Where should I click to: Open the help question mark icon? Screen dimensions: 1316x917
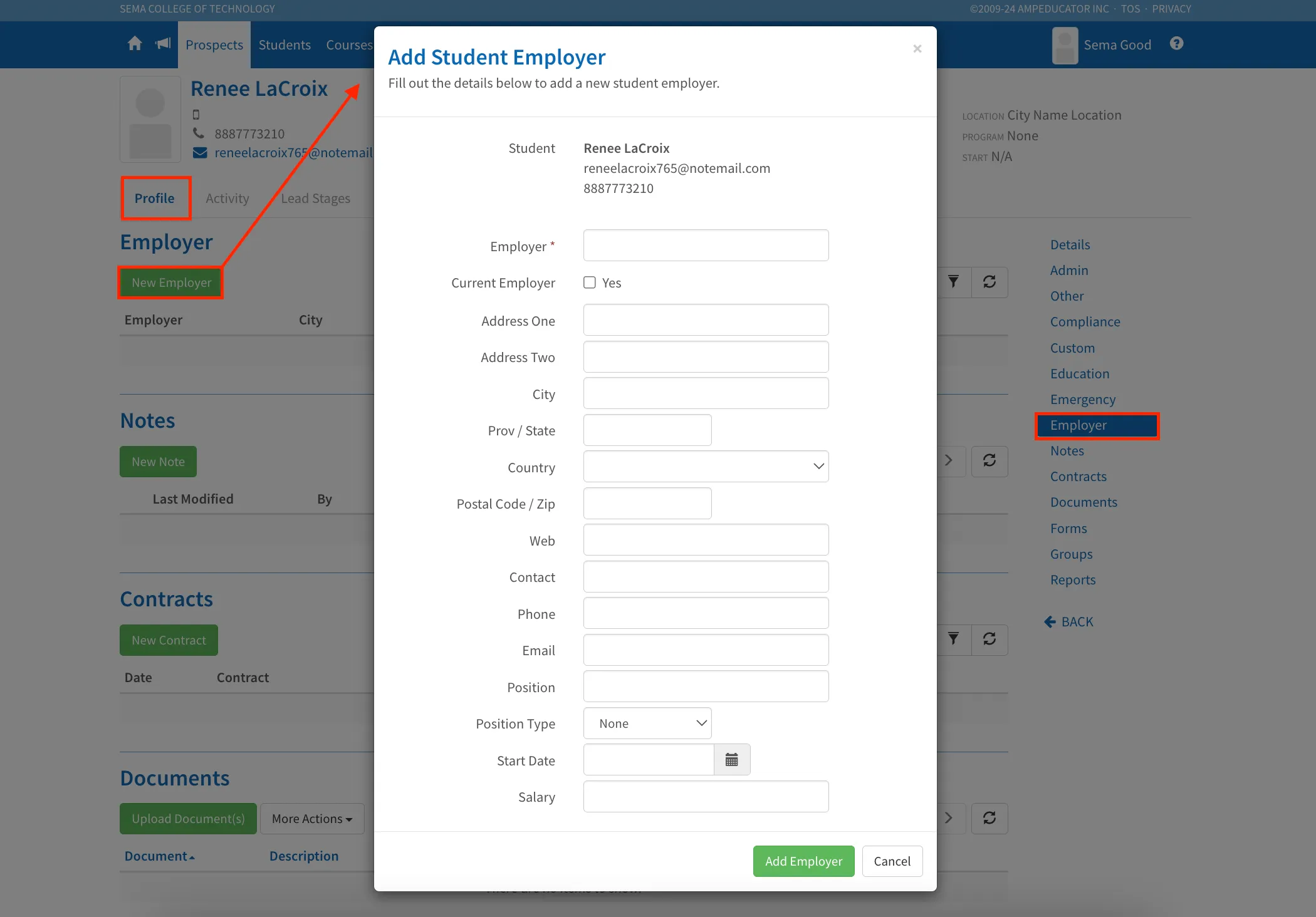click(x=1176, y=44)
